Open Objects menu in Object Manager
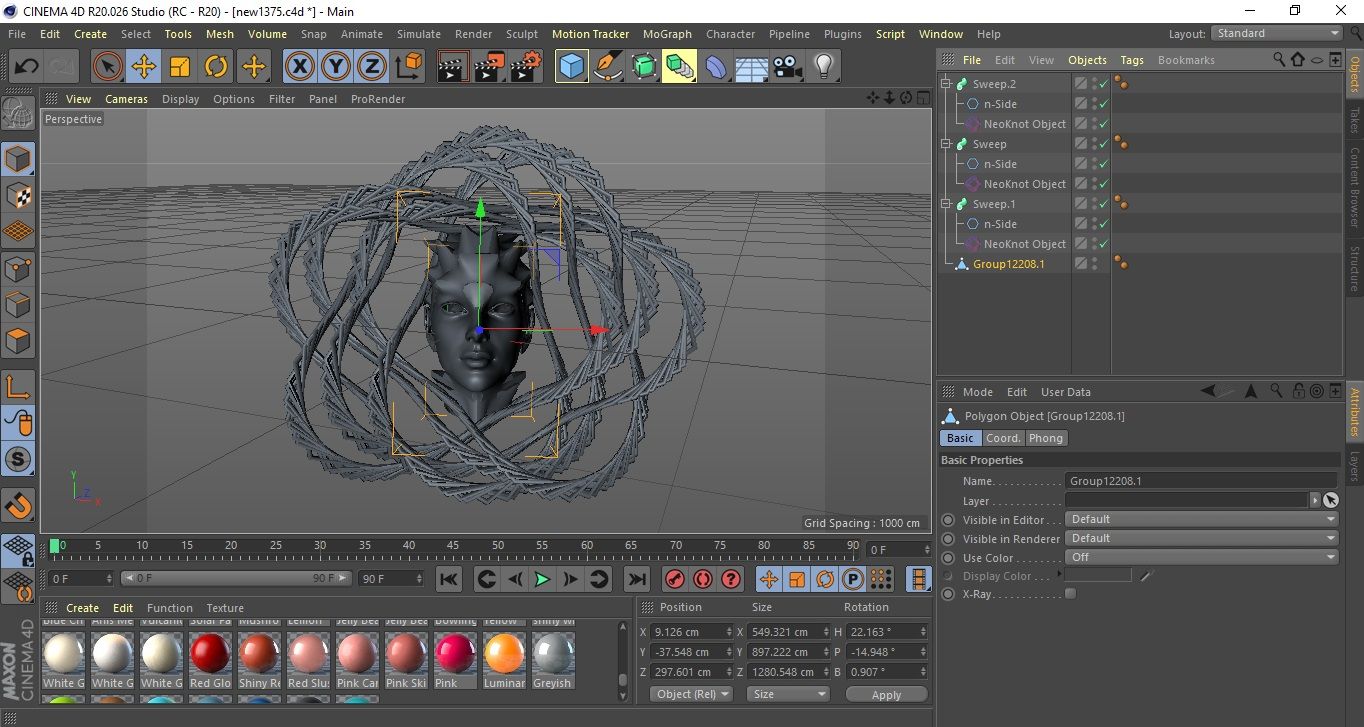Viewport: 1364px width, 727px height. click(x=1087, y=60)
